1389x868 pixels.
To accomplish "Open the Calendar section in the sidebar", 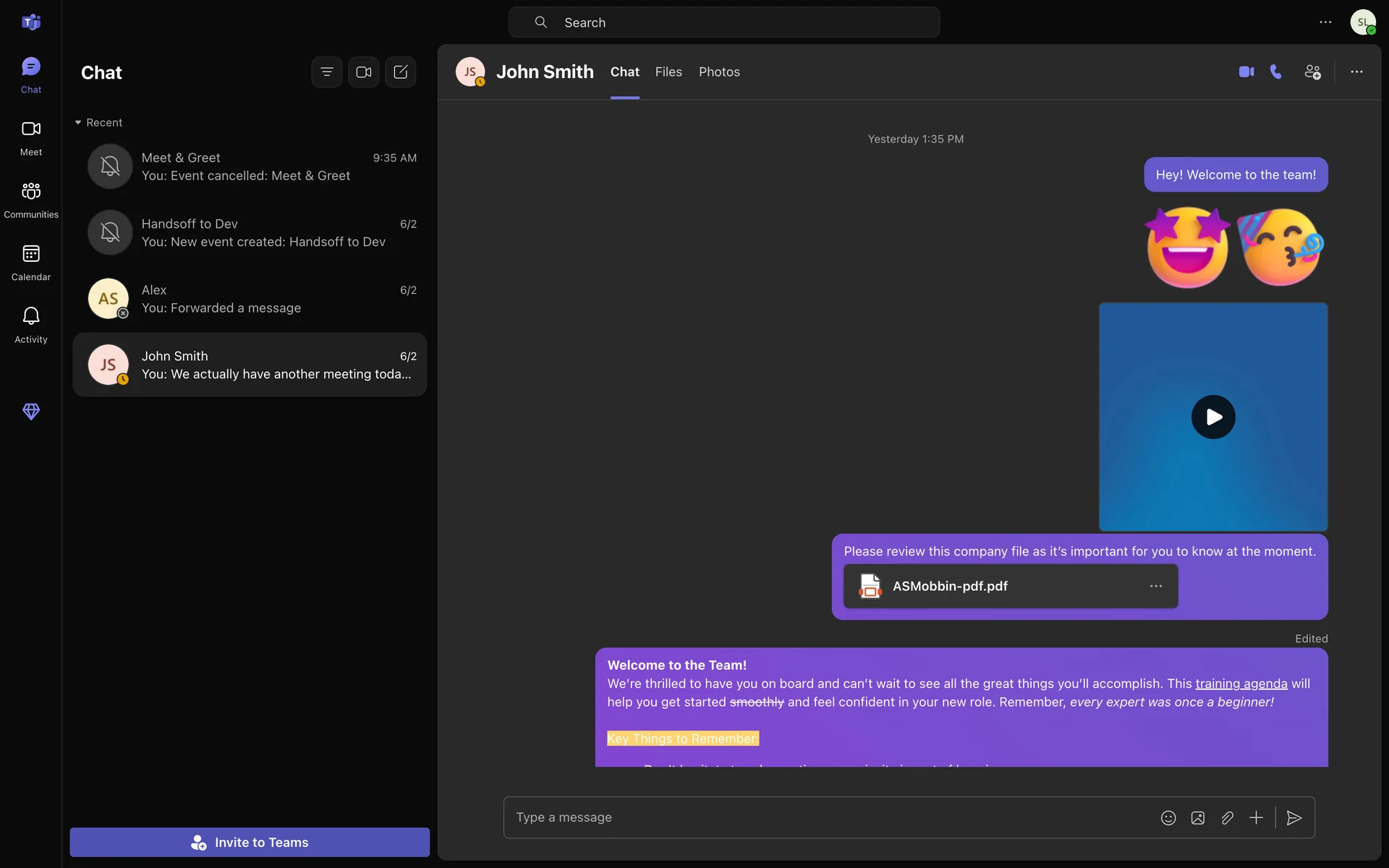I will point(30,262).
